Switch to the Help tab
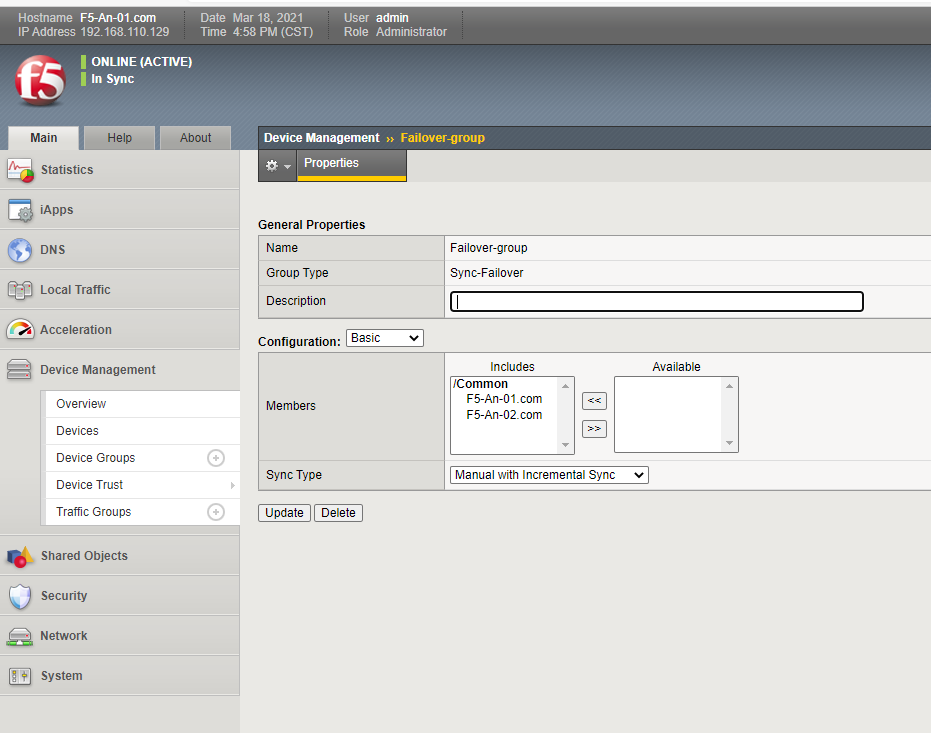This screenshot has width=931, height=733. (119, 138)
